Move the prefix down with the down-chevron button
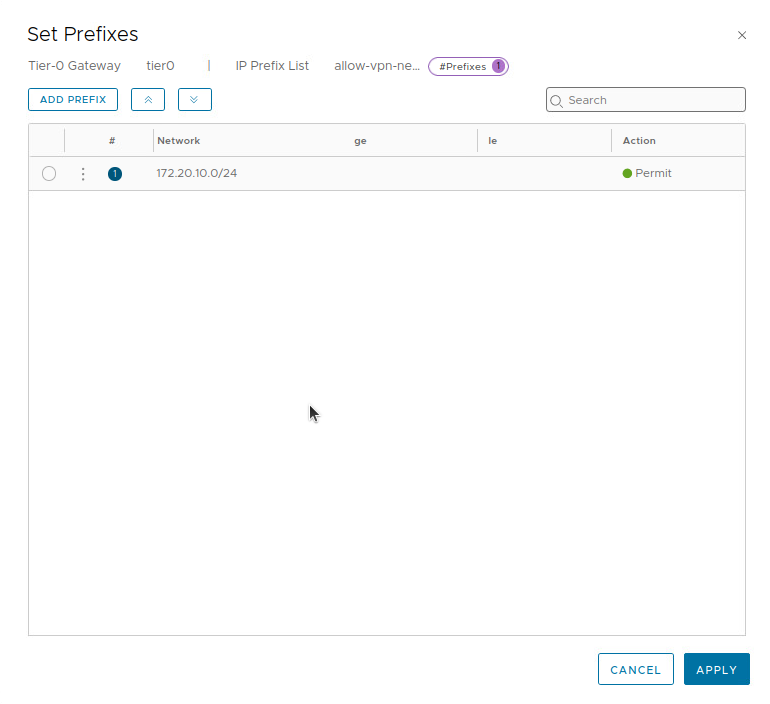This screenshot has width=770, height=704. (x=195, y=100)
